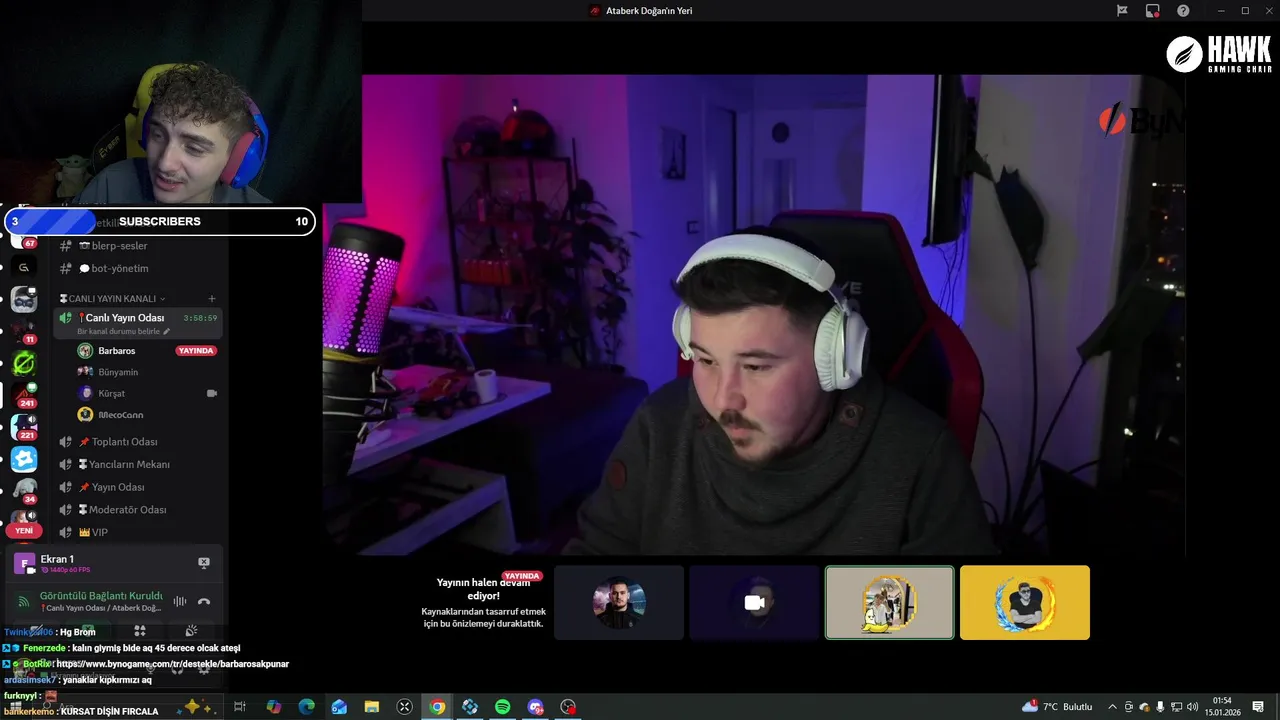Open Outlook mail from the taskbar

tap(339, 707)
